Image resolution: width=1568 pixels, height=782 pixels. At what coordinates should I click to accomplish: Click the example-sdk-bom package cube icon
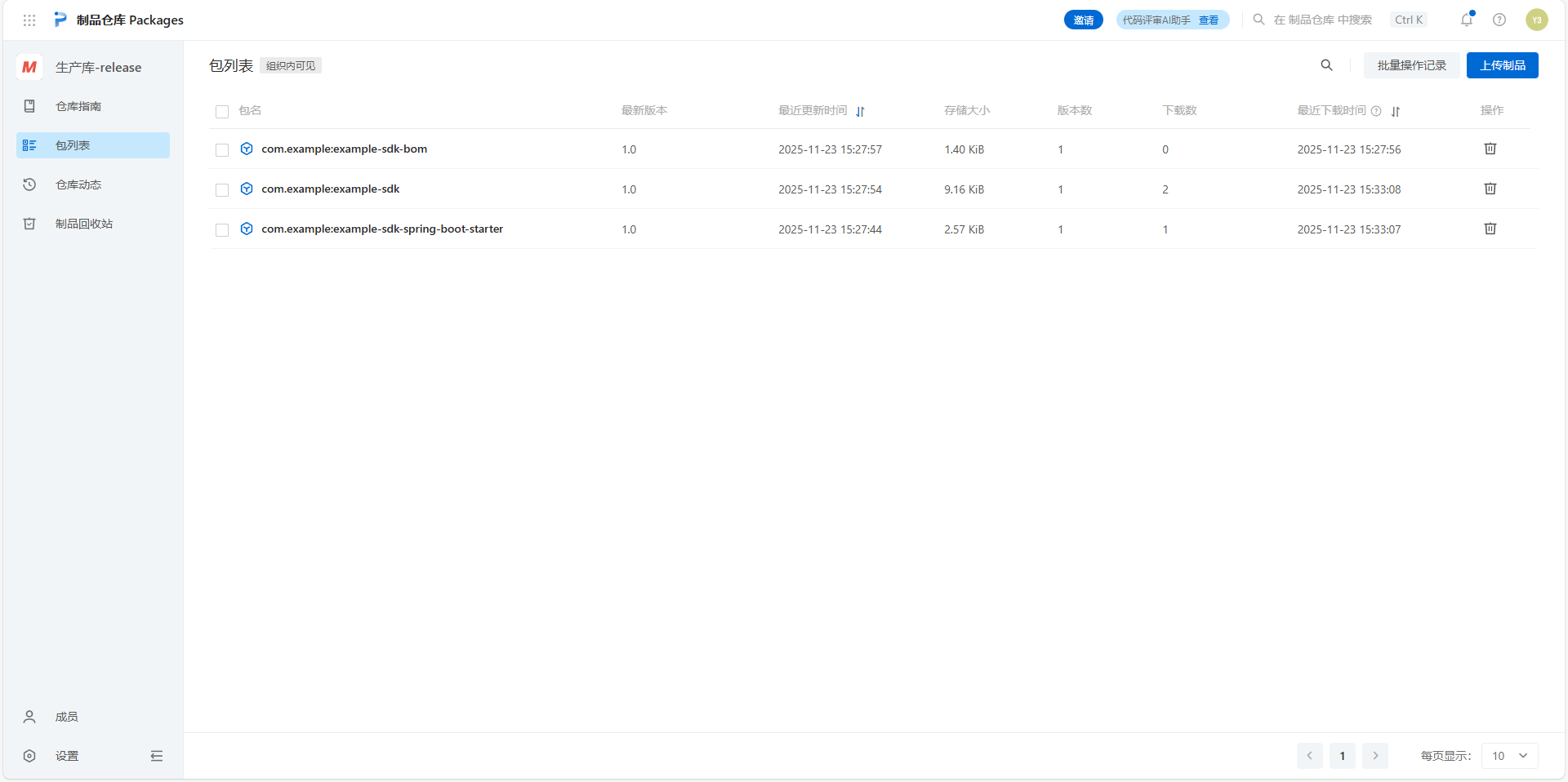click(247, 149)
